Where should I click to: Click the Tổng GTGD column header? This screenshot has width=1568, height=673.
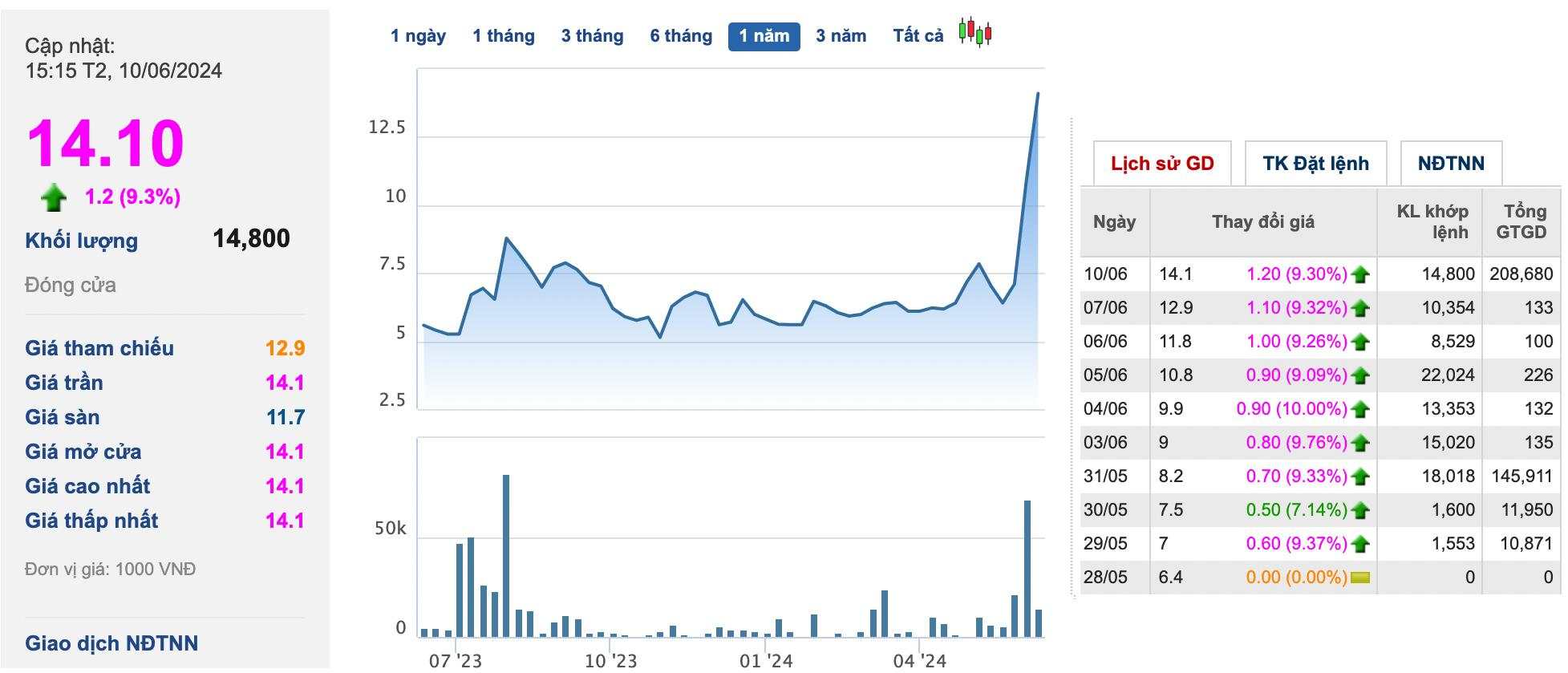(x=1522, y=222)
